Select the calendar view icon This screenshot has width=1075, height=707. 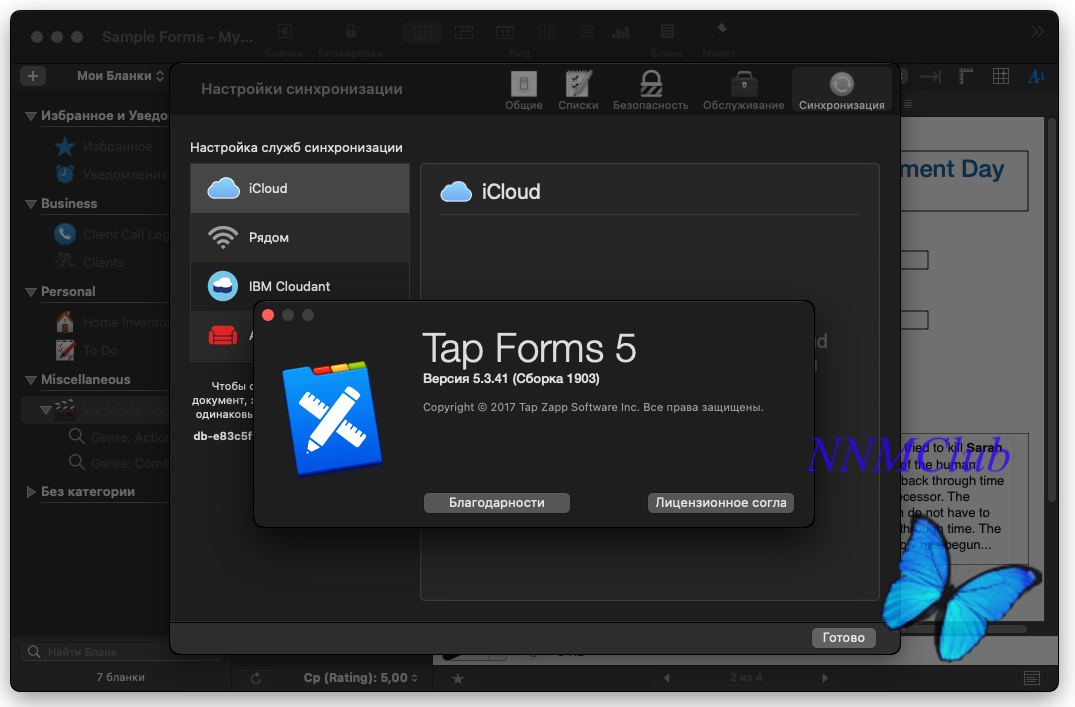505,32
